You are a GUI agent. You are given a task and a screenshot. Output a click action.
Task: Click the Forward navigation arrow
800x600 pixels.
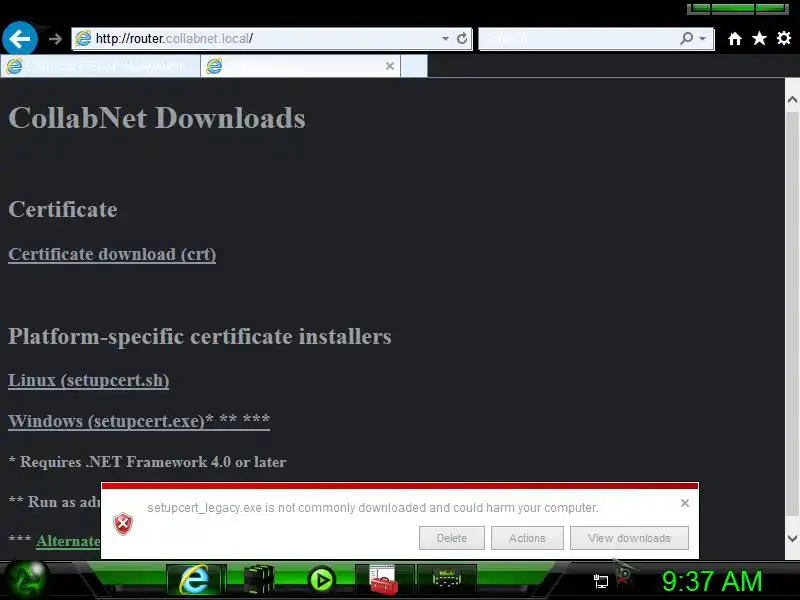point(55,39)
